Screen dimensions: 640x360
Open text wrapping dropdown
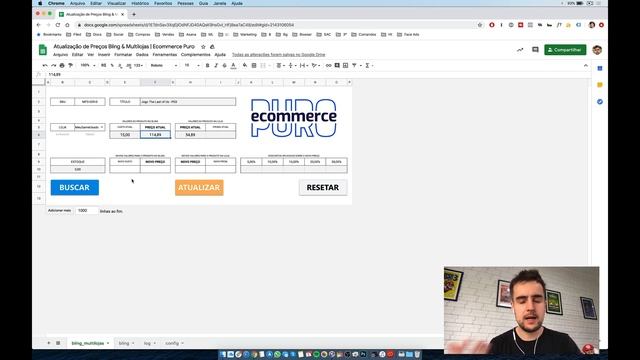click(303, 65)
